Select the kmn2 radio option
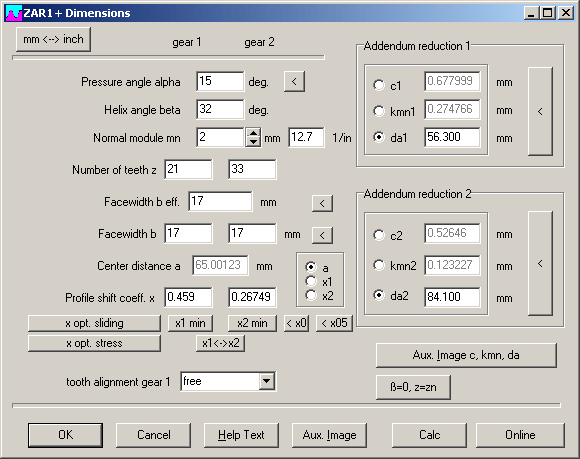Image resolution: width=580 pixels, height=459 pixels. coord(379,265)
